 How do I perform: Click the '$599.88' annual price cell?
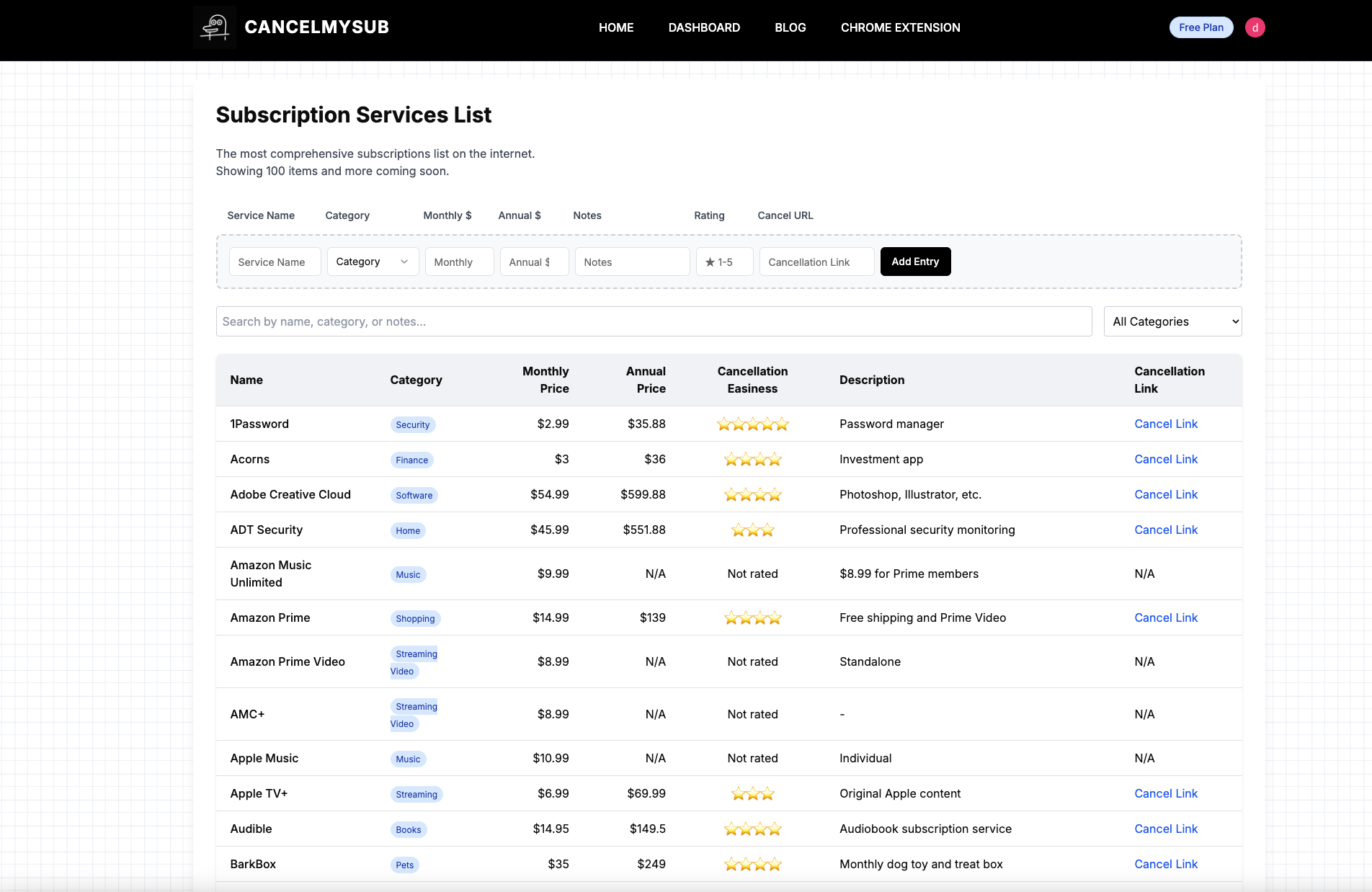click(643, 494)
